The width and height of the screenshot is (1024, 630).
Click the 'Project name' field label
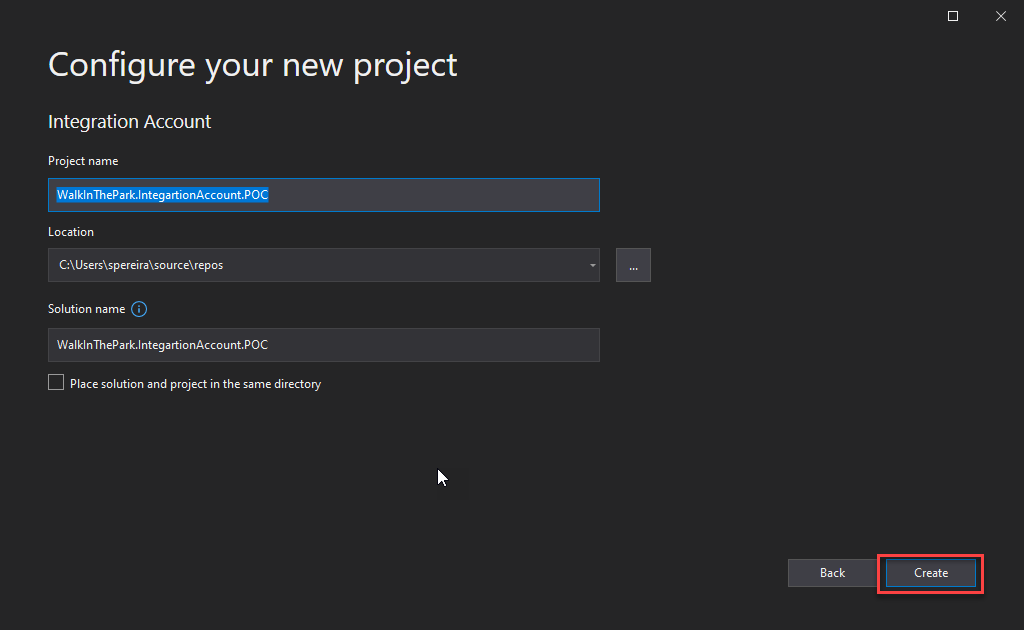click(83, 161)
